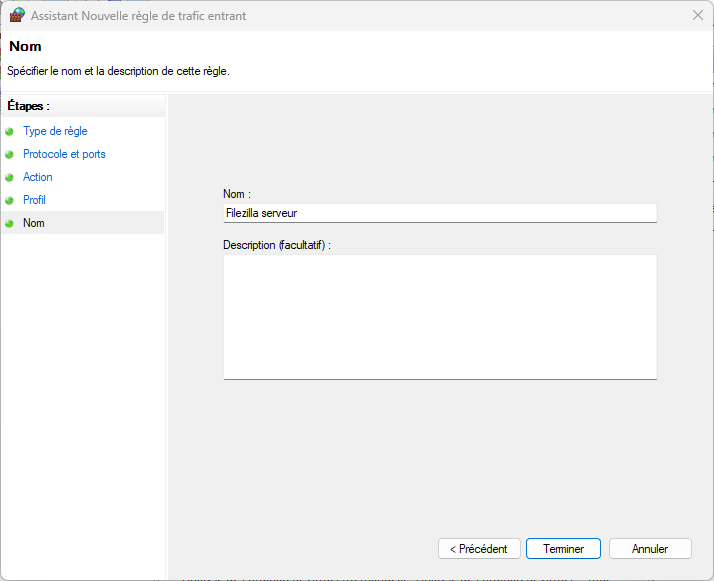Click the green bullet beside Type de règle
The height and width of the screenshot is (581, 714).
tap(10, 131)
